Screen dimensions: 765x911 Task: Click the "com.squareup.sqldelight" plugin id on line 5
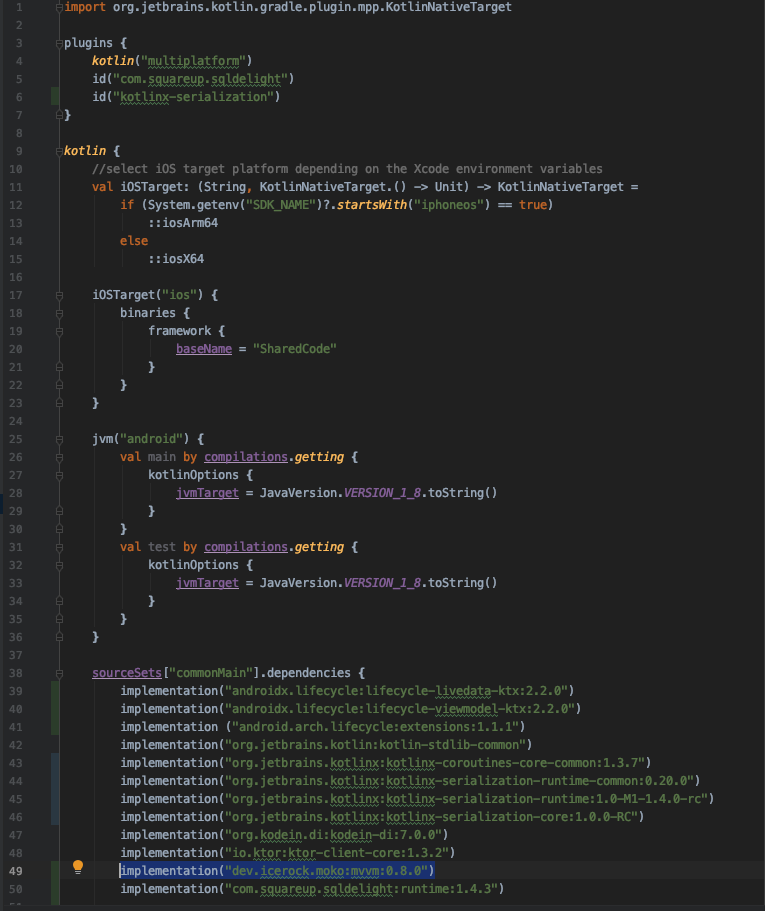[x=200, y=78]
